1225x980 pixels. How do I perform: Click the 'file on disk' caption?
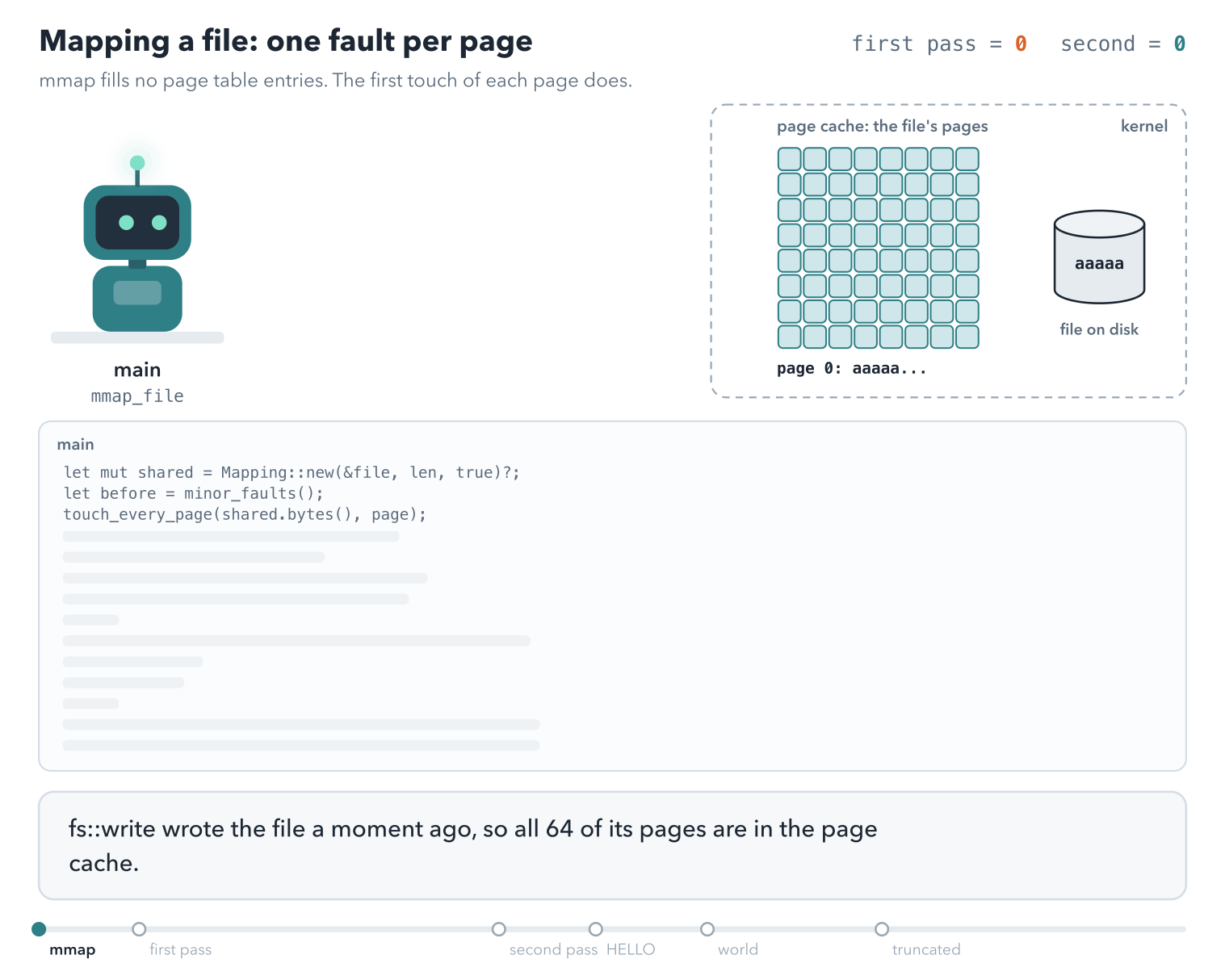1099,329
